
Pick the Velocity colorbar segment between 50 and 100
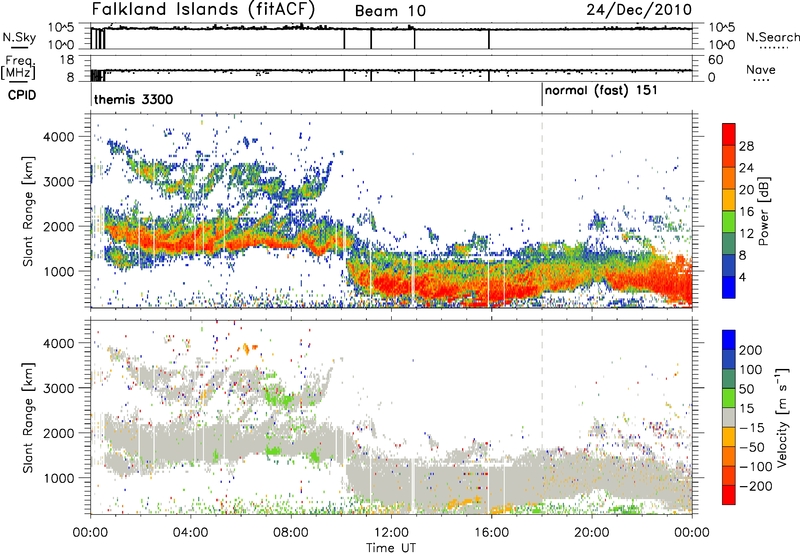[x=729, y=379]
